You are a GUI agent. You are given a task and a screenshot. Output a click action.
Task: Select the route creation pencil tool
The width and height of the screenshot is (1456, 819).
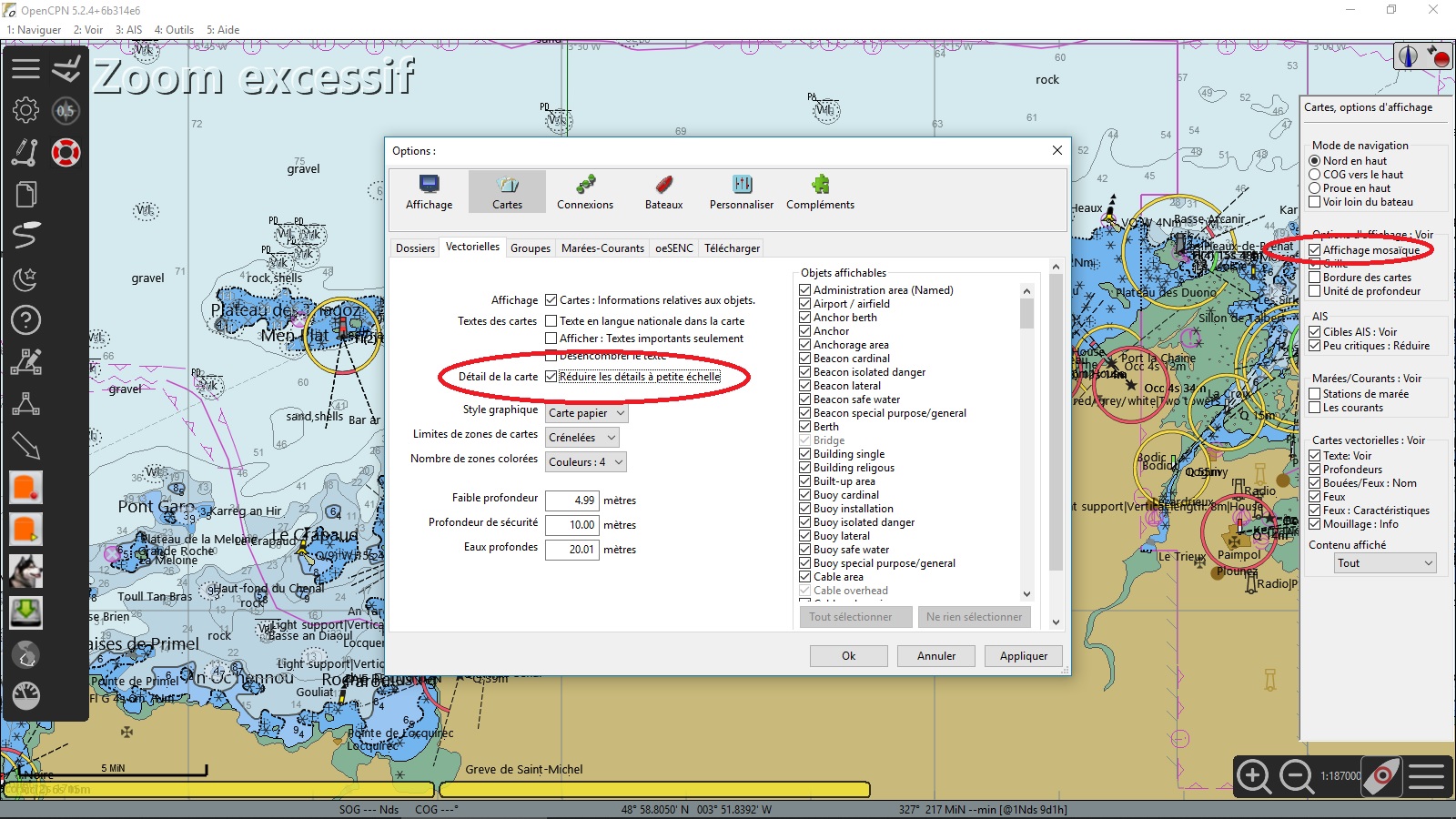click(x=25, y=152)
